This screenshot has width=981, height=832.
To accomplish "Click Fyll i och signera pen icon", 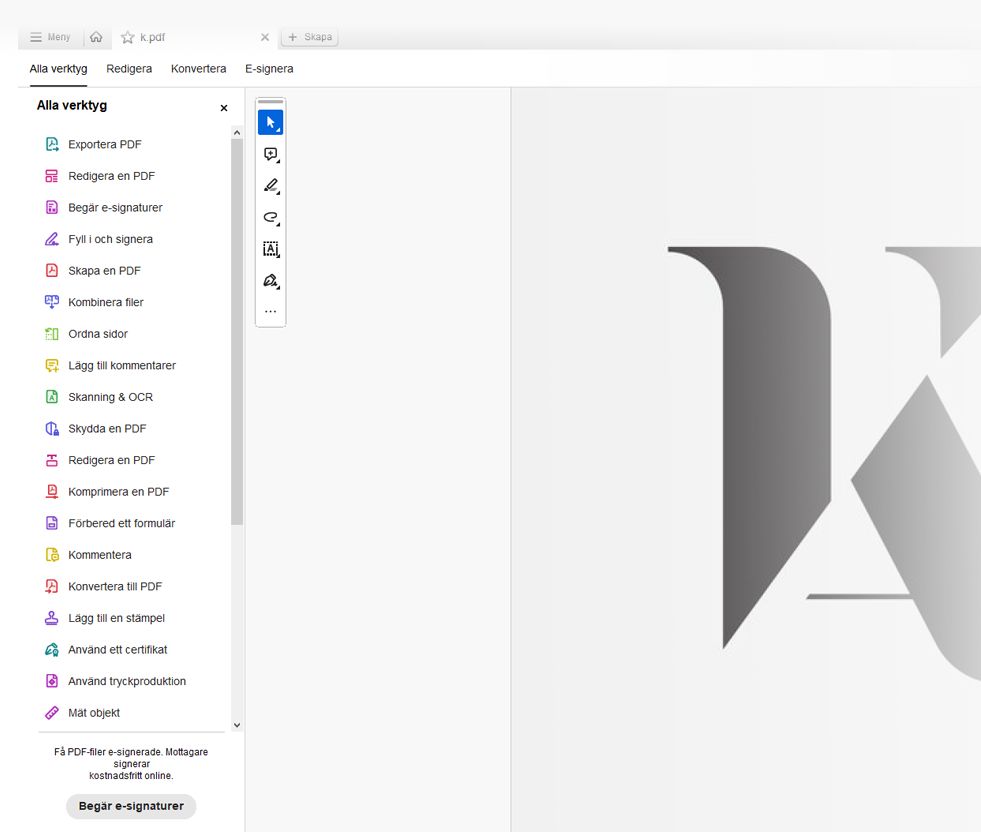I will coord(52,239).
